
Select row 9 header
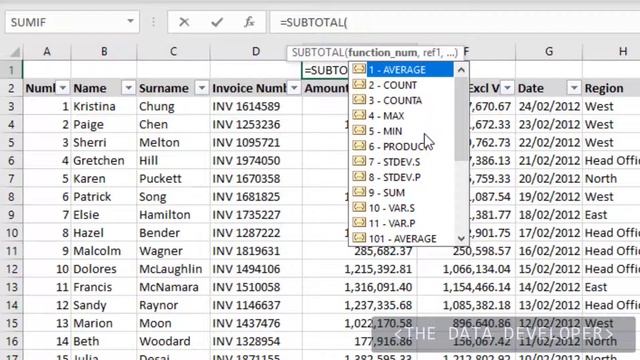pos(11,215)
